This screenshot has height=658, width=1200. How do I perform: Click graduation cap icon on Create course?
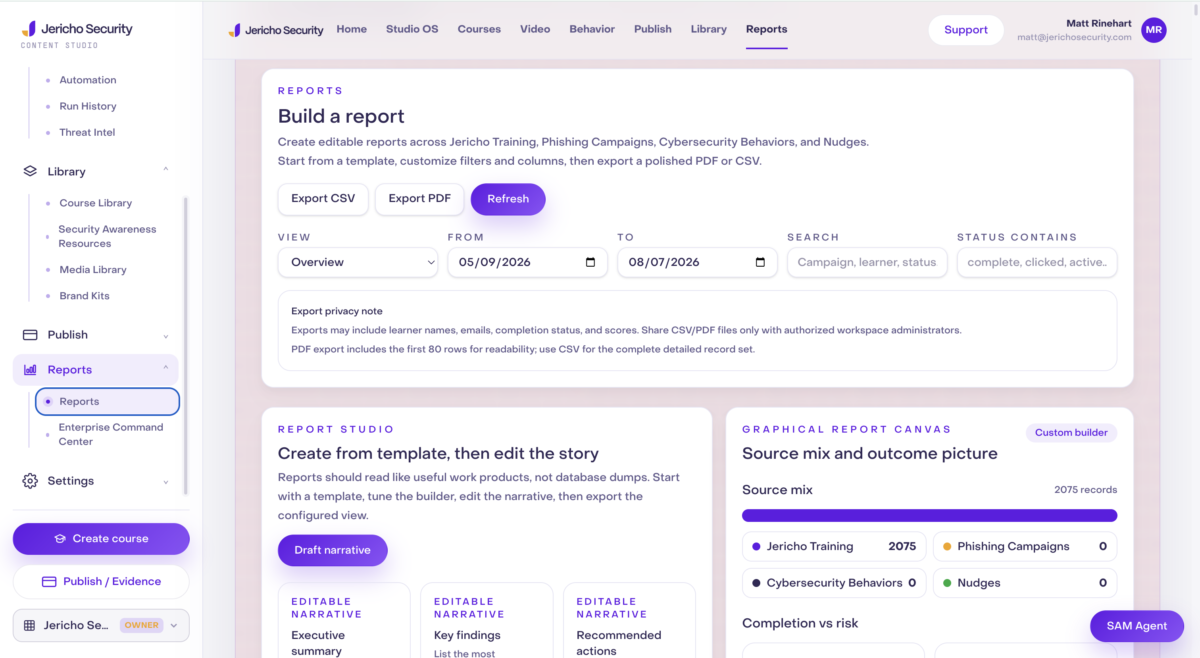tap(60, 539)
